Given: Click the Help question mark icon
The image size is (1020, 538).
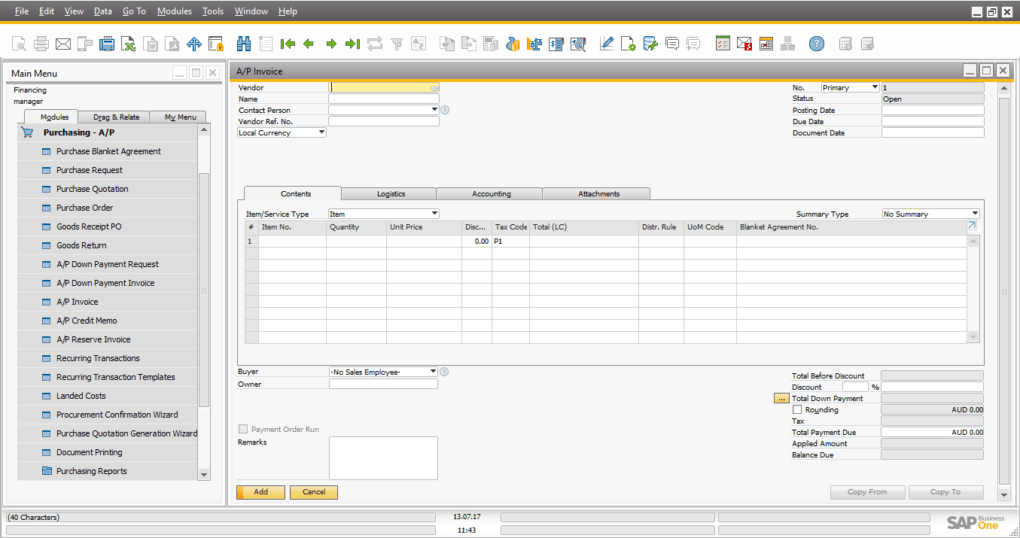Looking at the screenshot, I should pyautogui.click(x=816, y=44).
